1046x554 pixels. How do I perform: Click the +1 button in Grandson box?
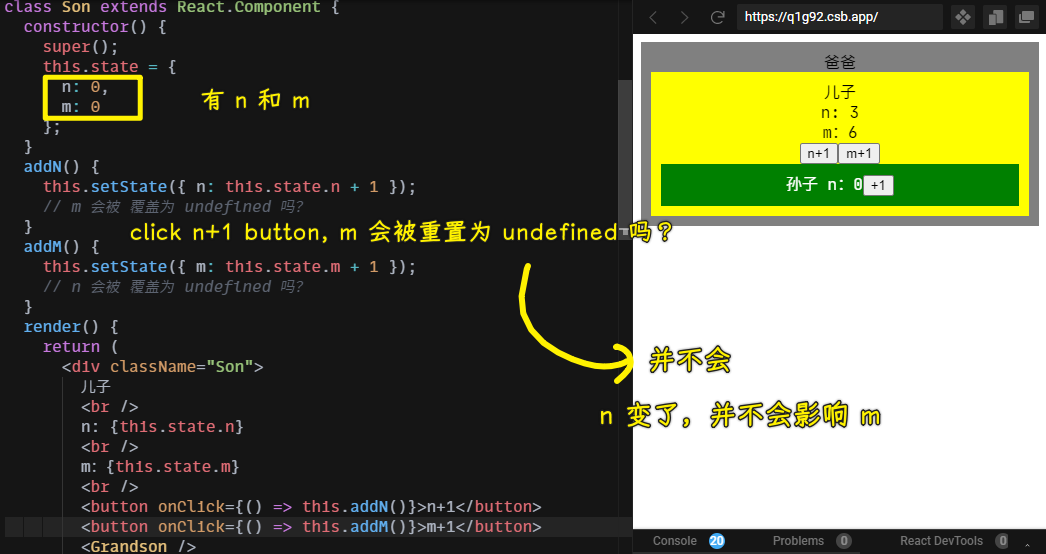click(879, 186)
